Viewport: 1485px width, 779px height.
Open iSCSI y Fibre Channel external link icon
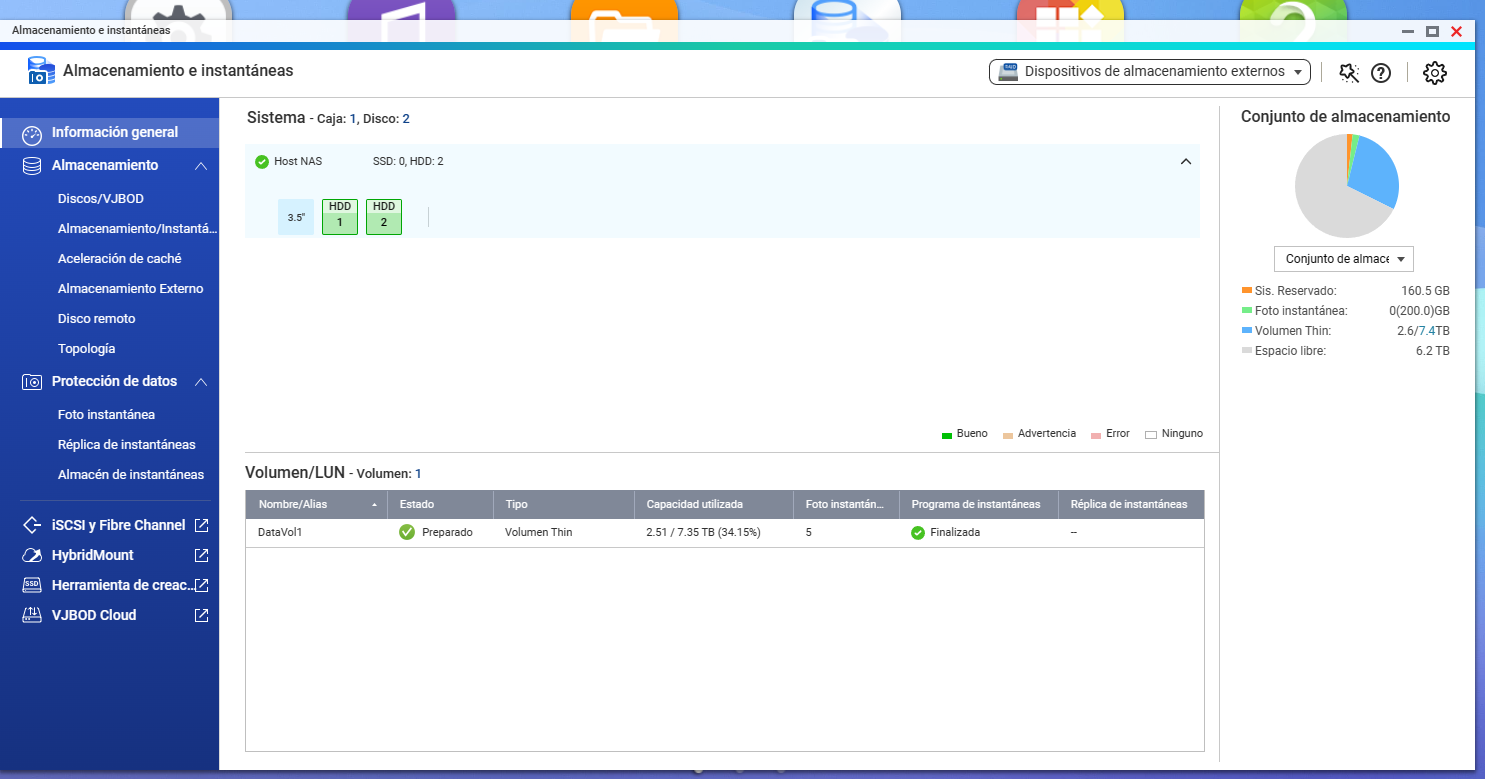click(x=201, y=525)
